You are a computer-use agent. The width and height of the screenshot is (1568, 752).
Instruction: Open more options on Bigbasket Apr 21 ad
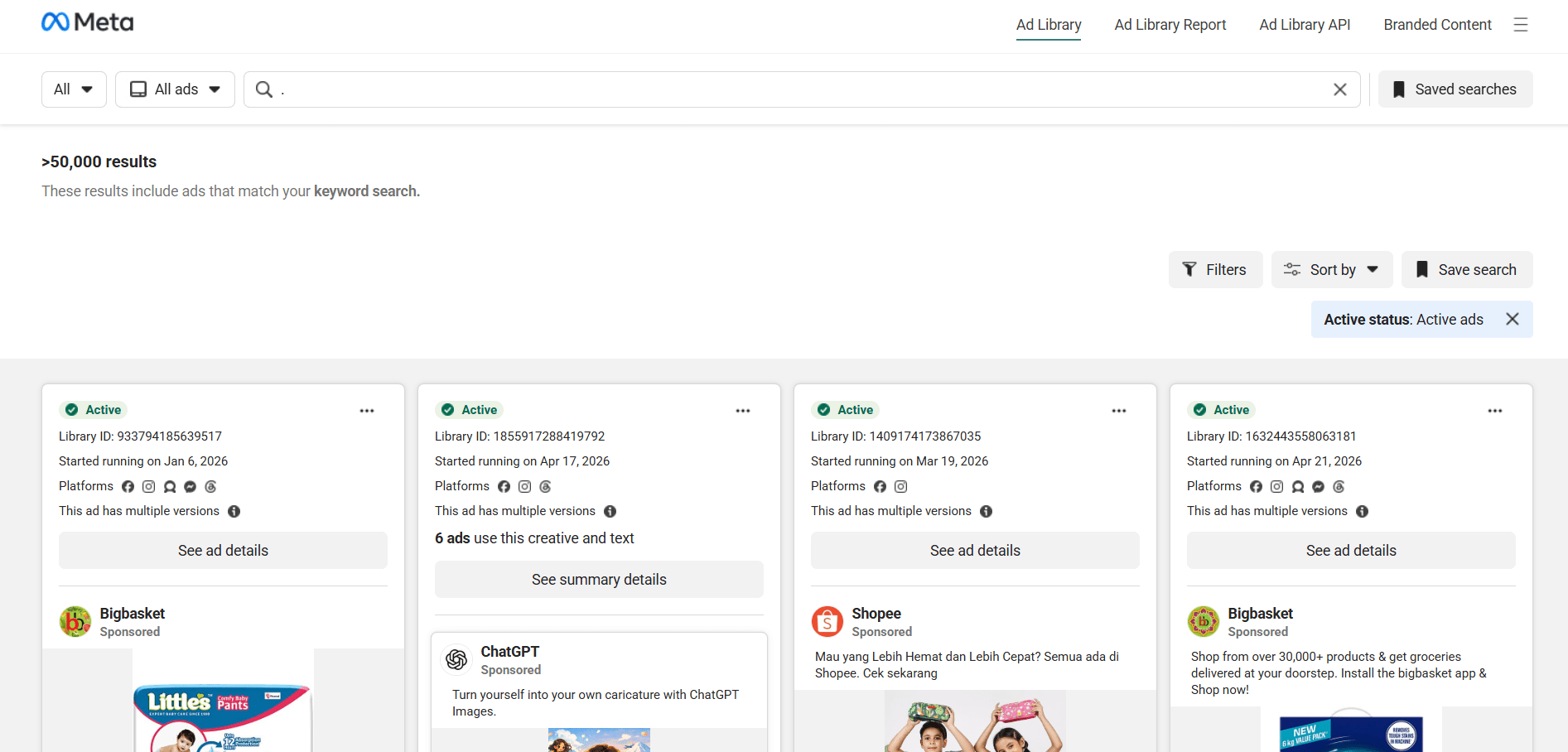(x=1495, y=411)
